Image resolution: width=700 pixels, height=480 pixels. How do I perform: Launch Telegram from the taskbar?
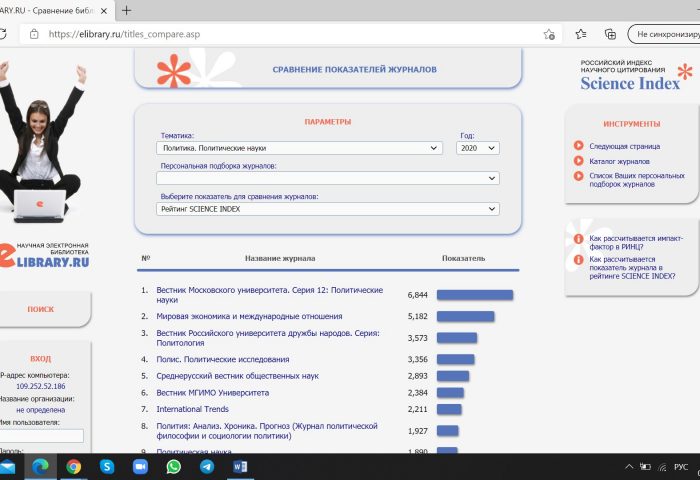(206, 466)
